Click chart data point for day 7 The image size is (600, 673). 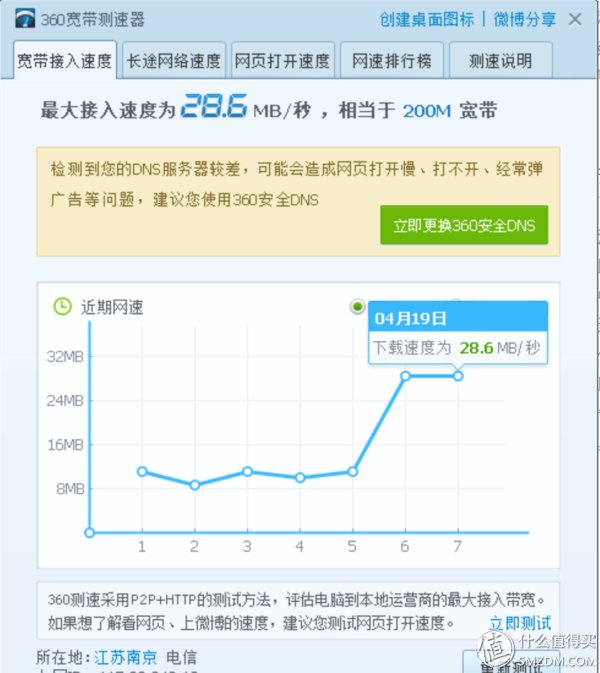(x=458, y=376)
